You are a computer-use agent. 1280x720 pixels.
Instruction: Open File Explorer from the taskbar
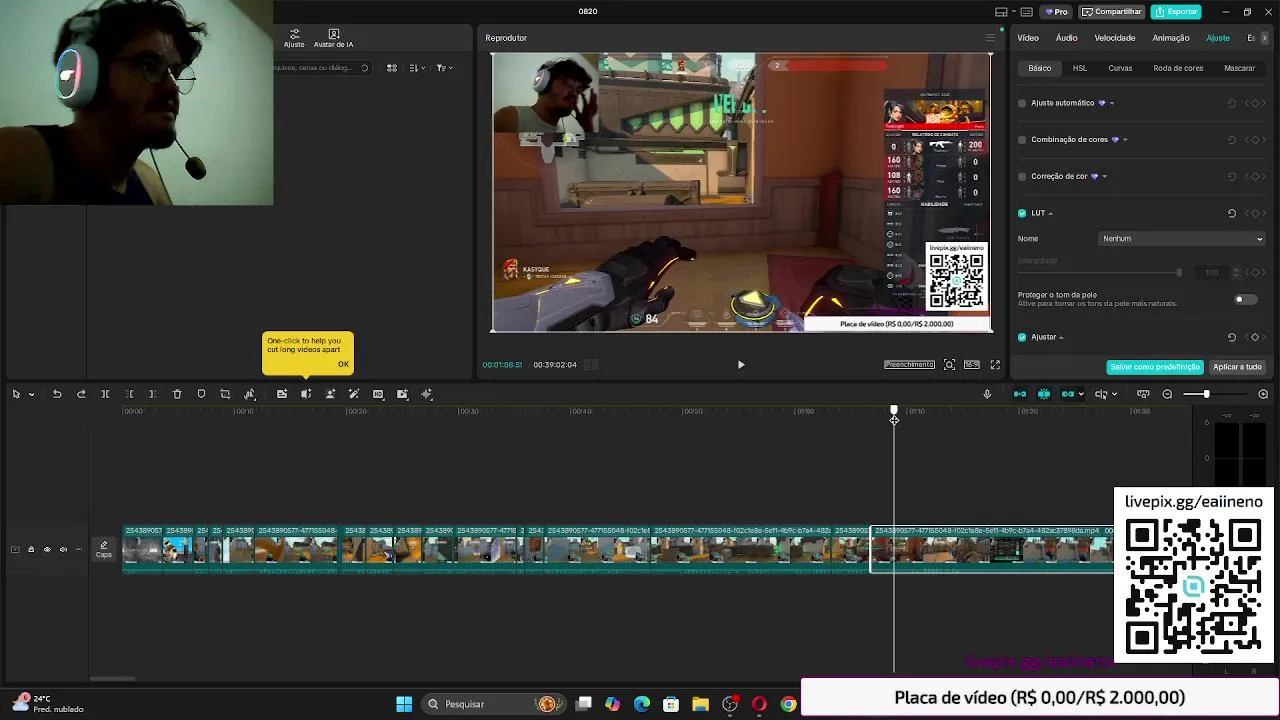[700, 704]
